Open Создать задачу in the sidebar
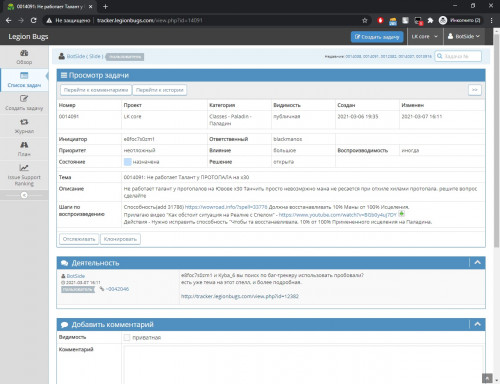The width and height of the screenshot is (500, 384). [x=24, y=103]
